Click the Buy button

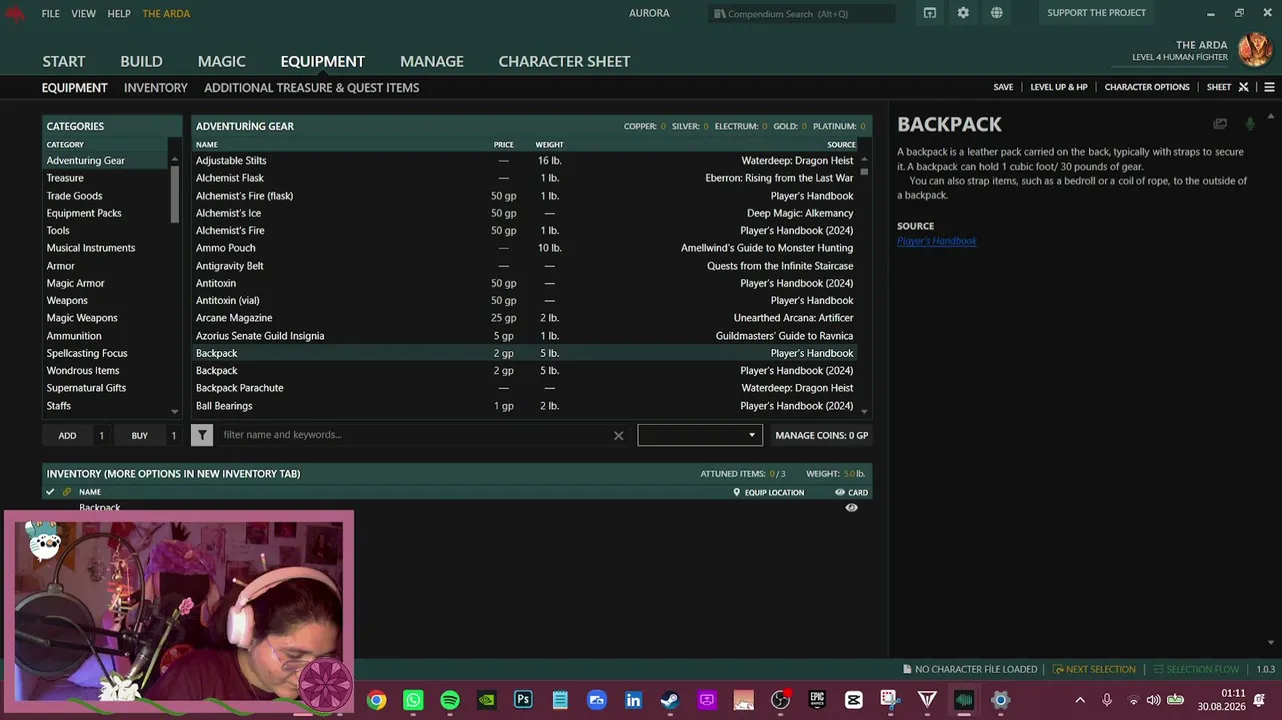[139, 435]
